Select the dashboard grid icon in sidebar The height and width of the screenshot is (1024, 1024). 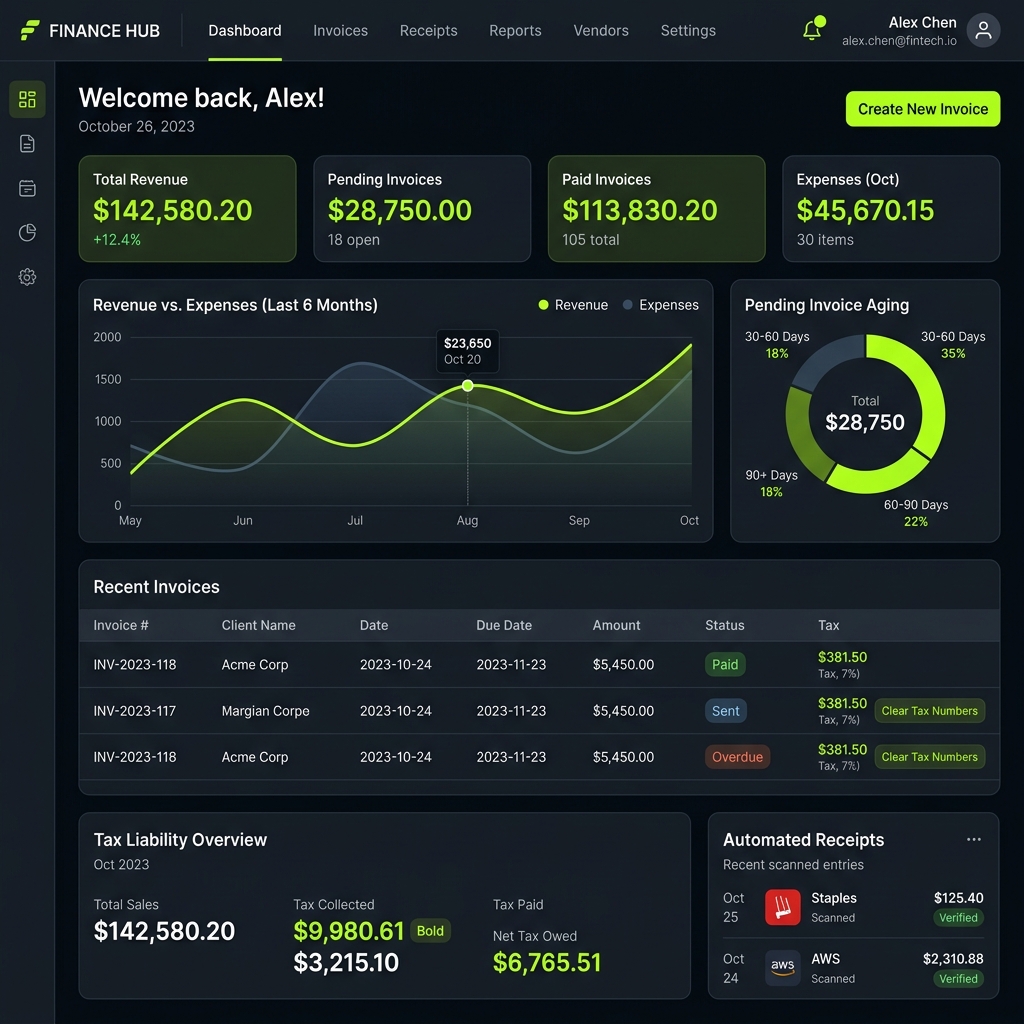[27, 99]
